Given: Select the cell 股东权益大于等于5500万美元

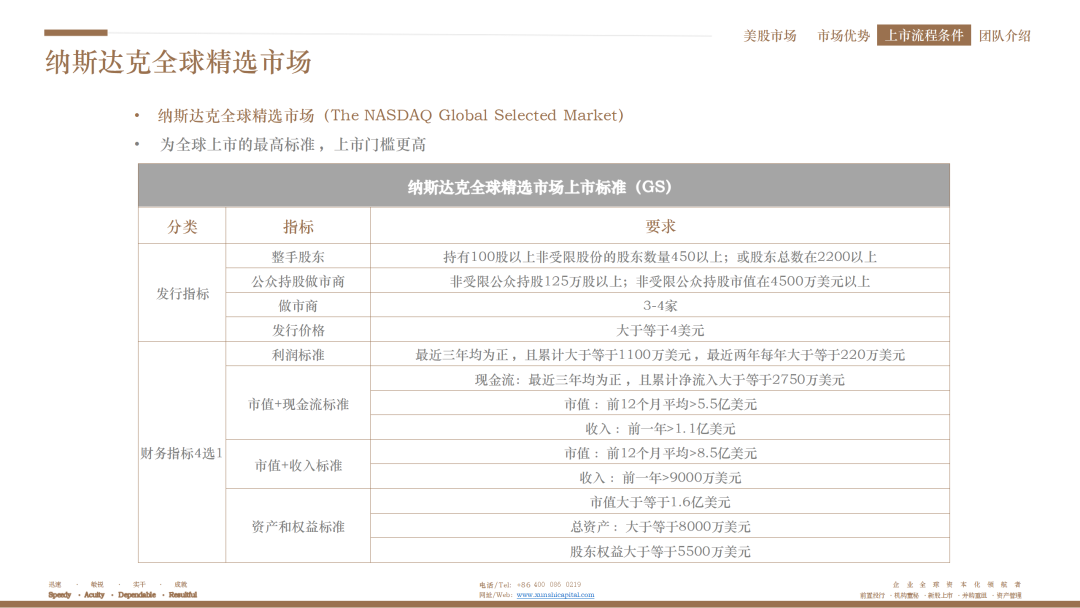Looking at the screenshot, I should (x=660, y=551).
